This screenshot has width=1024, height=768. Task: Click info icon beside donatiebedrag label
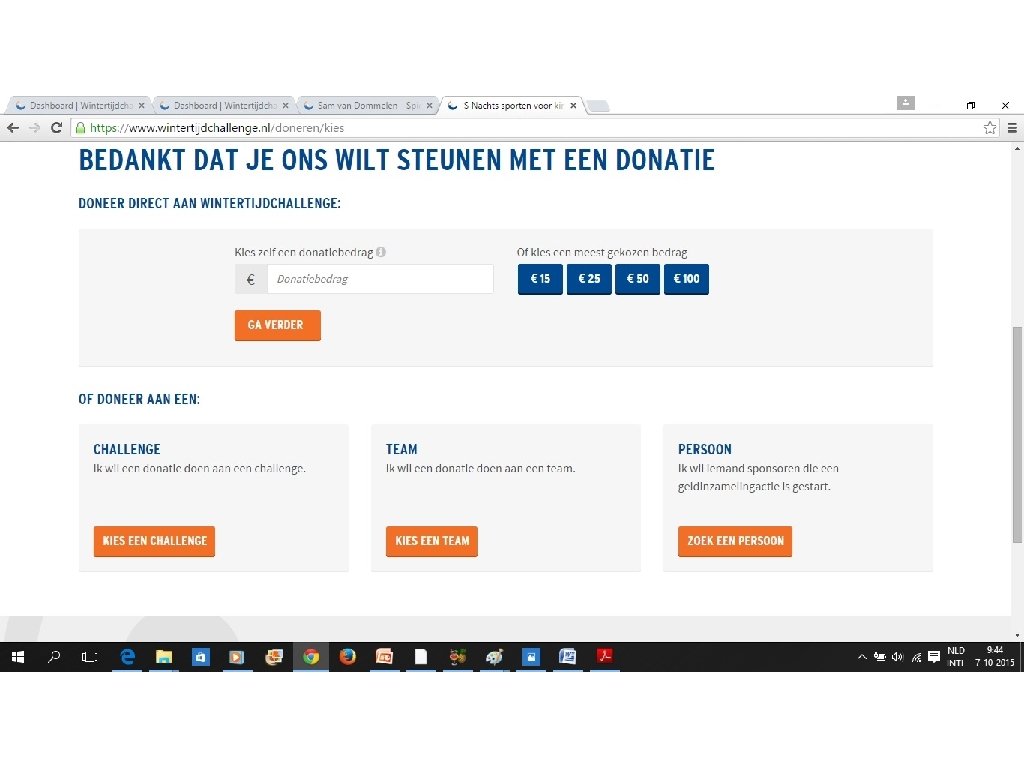381,252
